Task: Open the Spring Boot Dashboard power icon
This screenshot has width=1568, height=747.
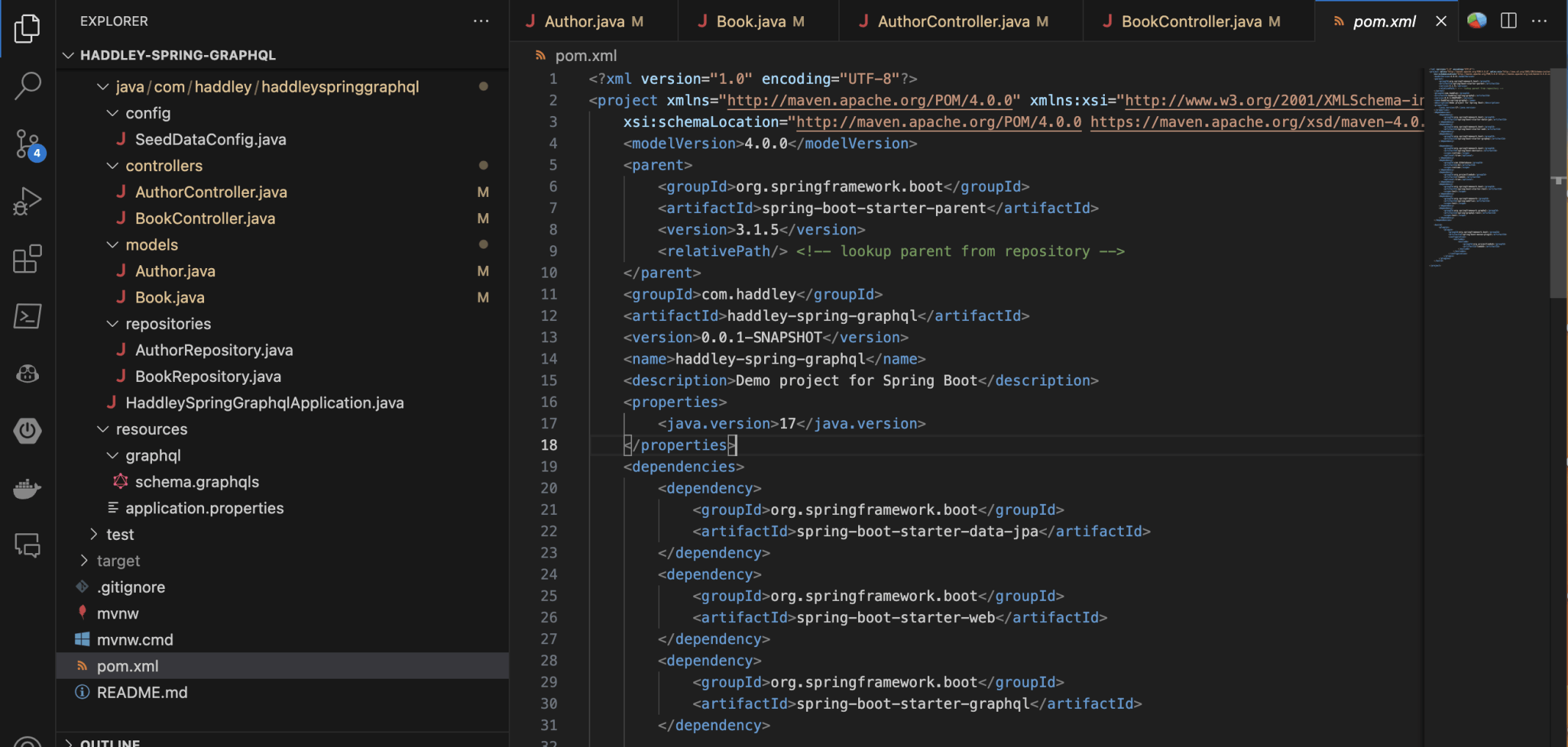Action: [x=27, y=431]
